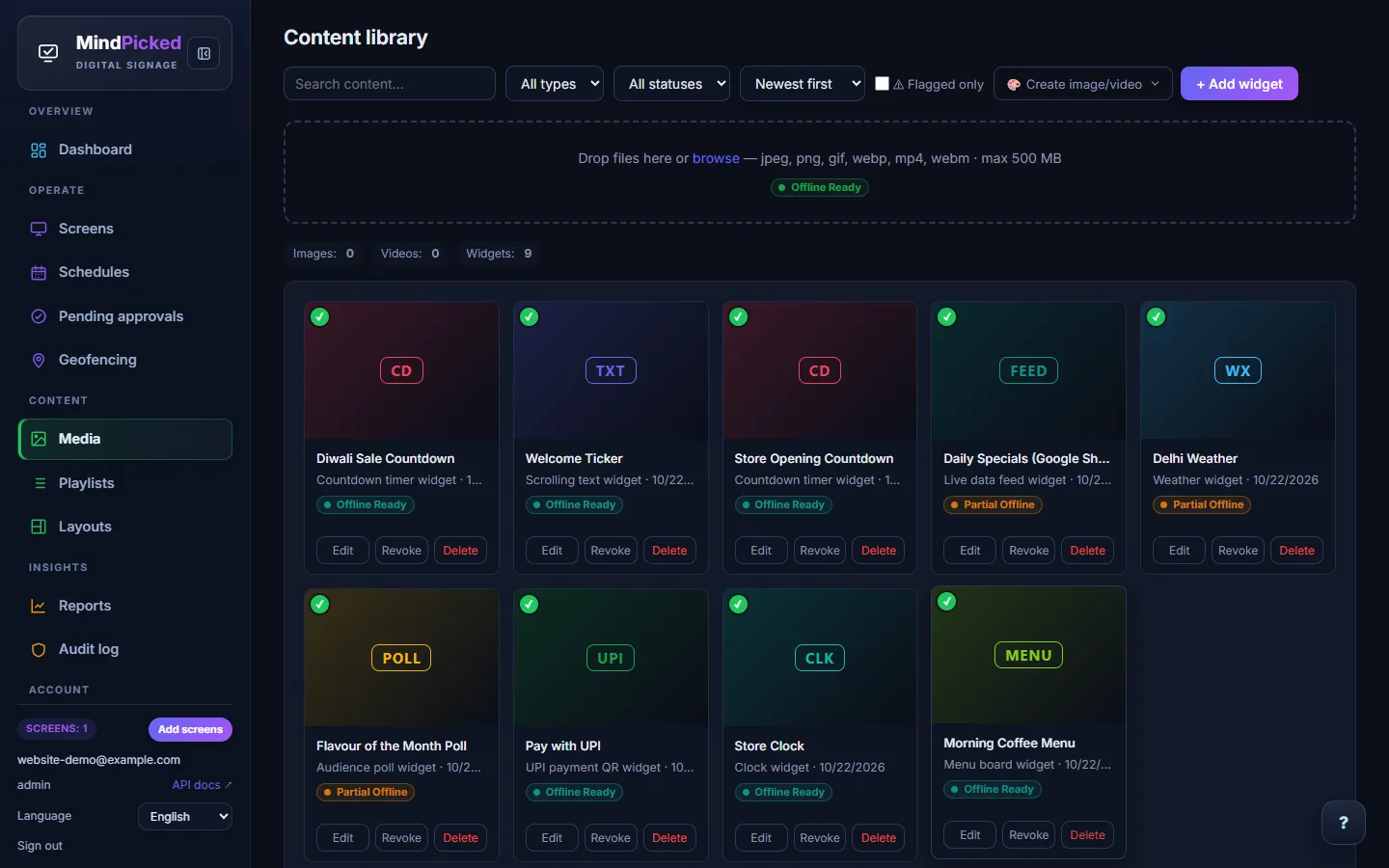Click the + Add widget button

[x=1239, y=84]
